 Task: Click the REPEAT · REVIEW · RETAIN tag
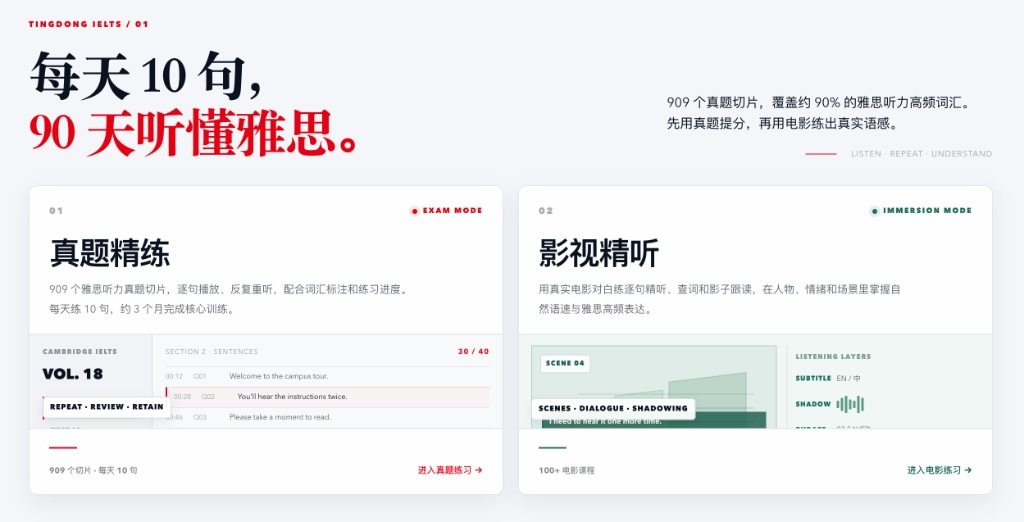tap(106, 406)
